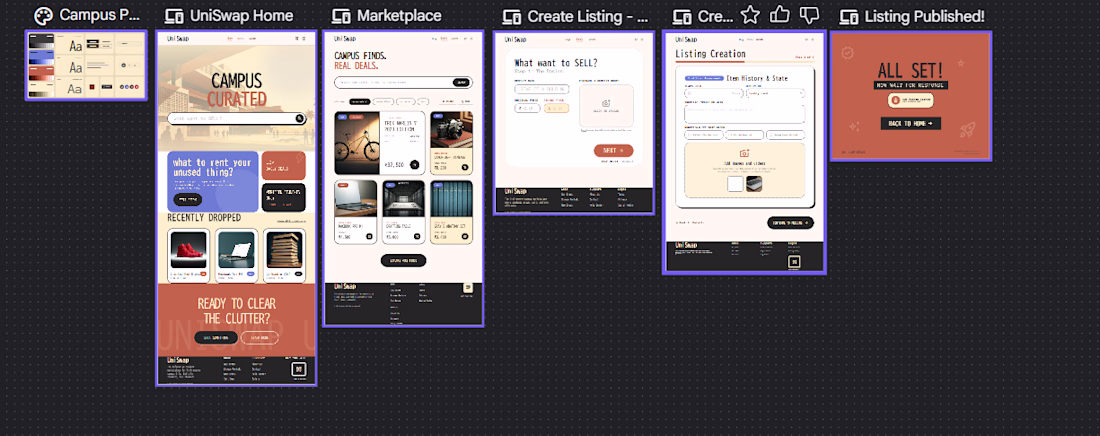Give a thumbs down to the Cre... frame
Viewport: 1100px width, 436px height.
click(x=810, y=15)
